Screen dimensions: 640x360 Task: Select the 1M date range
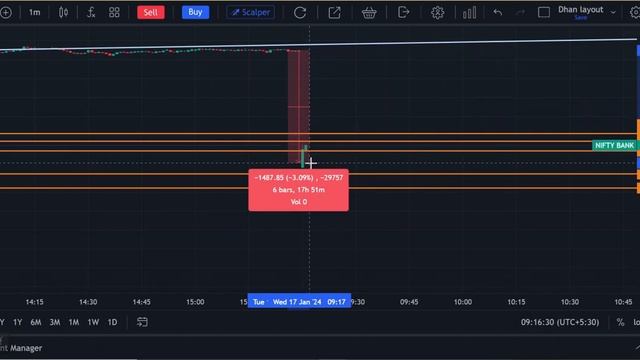tap(74, 322)
